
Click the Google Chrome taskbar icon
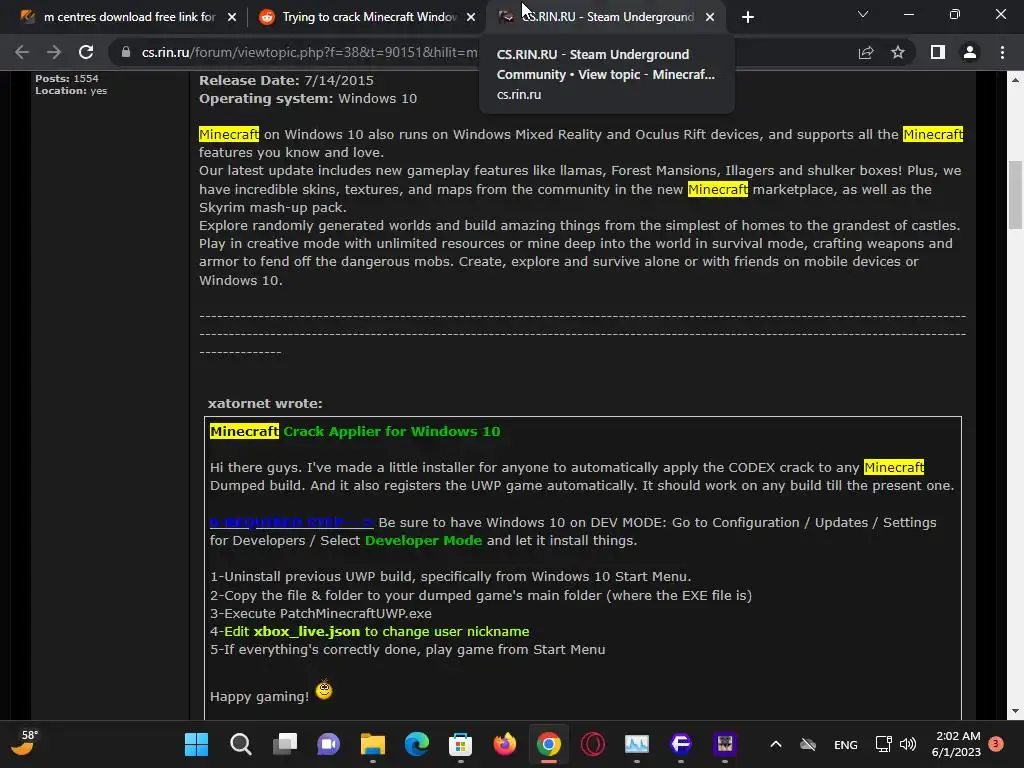[549, 744]
